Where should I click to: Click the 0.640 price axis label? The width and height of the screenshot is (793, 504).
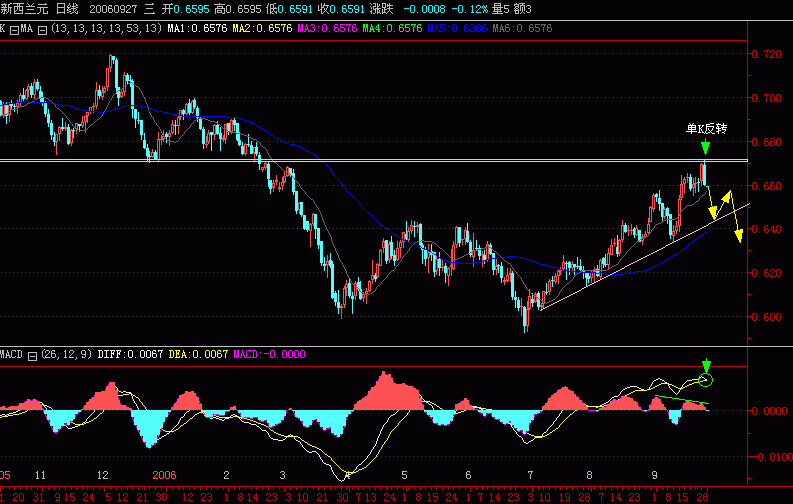tap(767, 230)
